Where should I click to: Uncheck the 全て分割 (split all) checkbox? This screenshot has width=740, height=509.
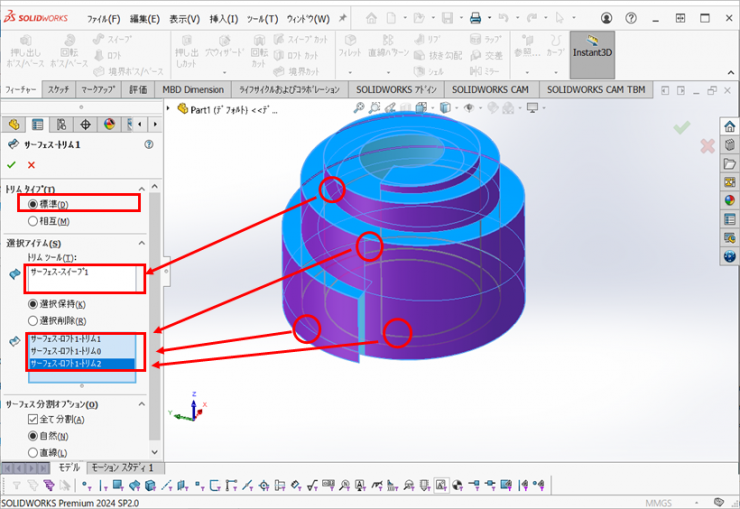click(x=33, y=420)
